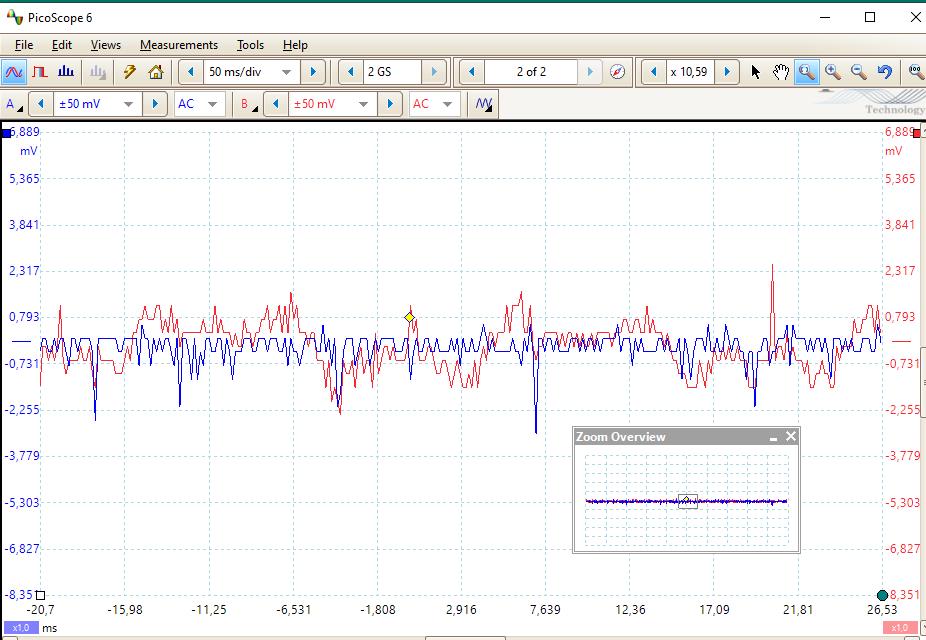This screenshot has height=640, width=926.
Task: Open the Tools menu
Action: (x=250, y=45)
